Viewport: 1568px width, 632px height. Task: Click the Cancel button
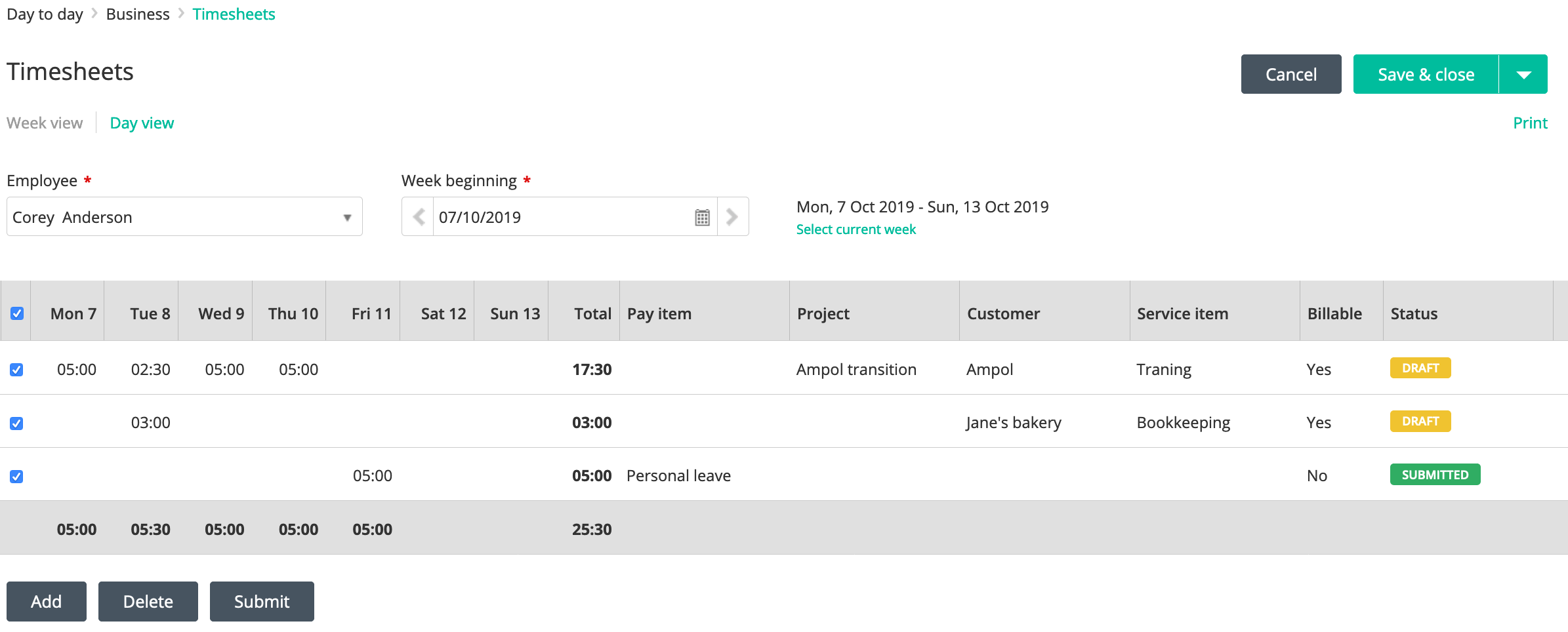[1291, 74]
